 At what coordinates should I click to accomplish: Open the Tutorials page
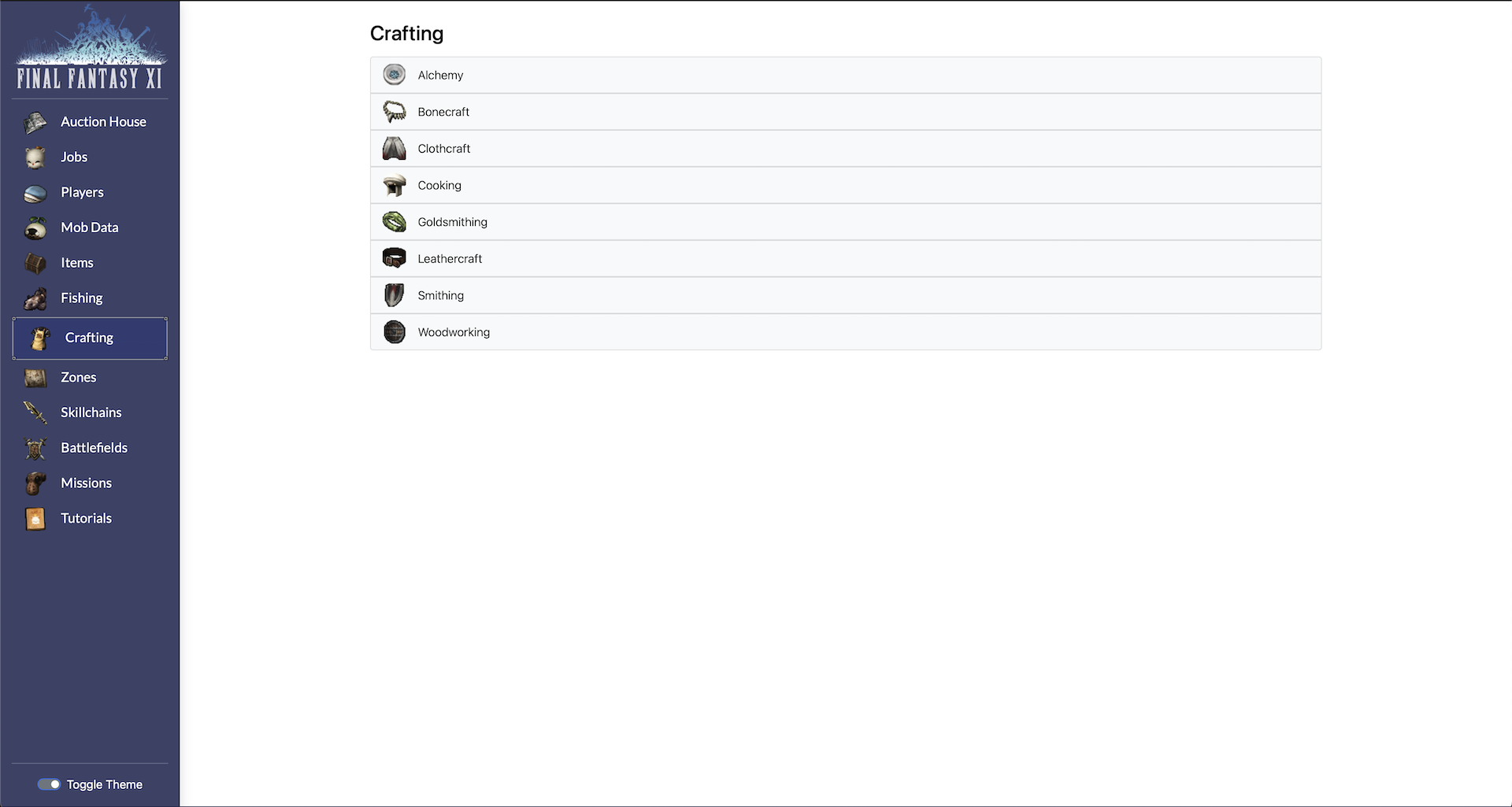(86, 518)
